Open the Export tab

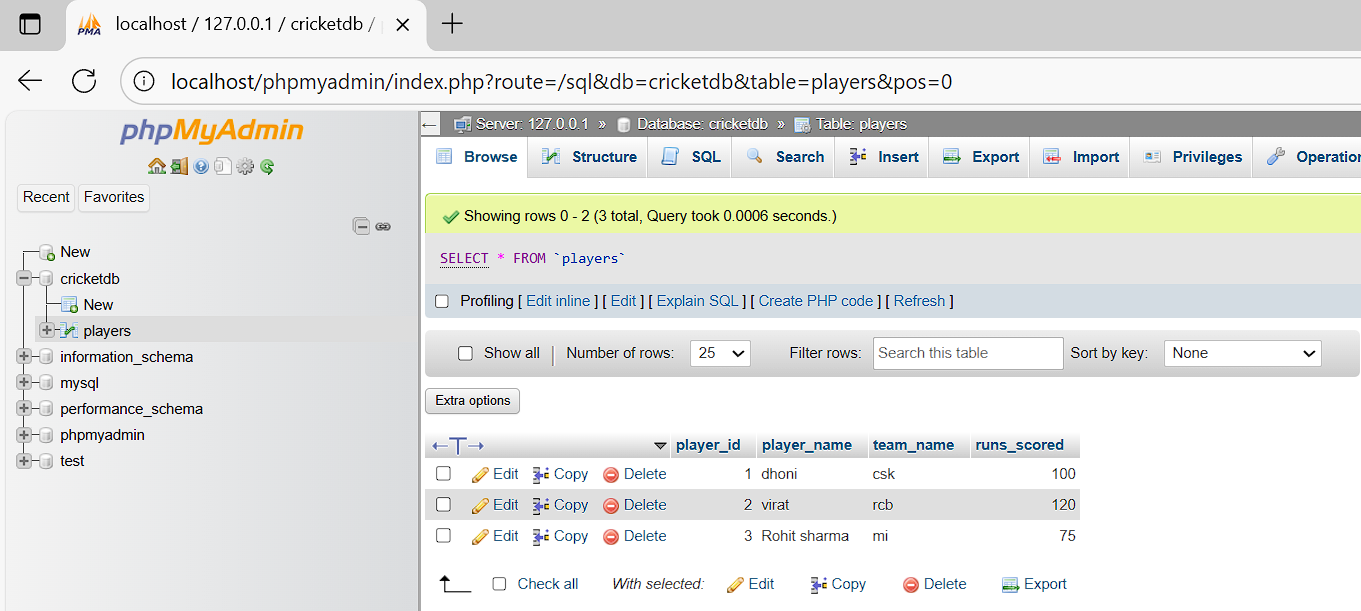point(982,157)
